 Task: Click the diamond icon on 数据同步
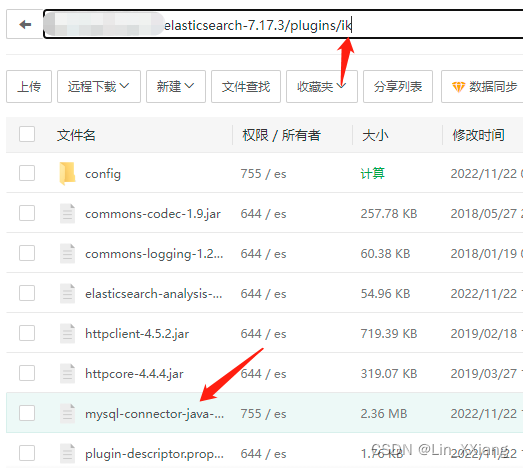(x=458, y=87)
